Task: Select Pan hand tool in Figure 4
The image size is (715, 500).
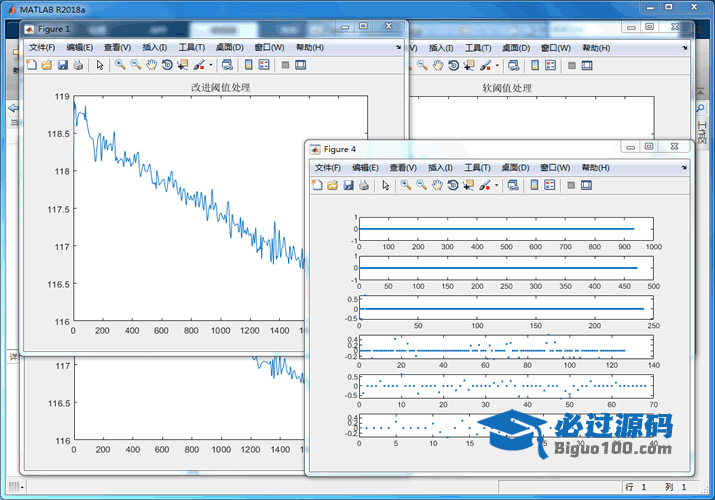Action: pos(437,186)
